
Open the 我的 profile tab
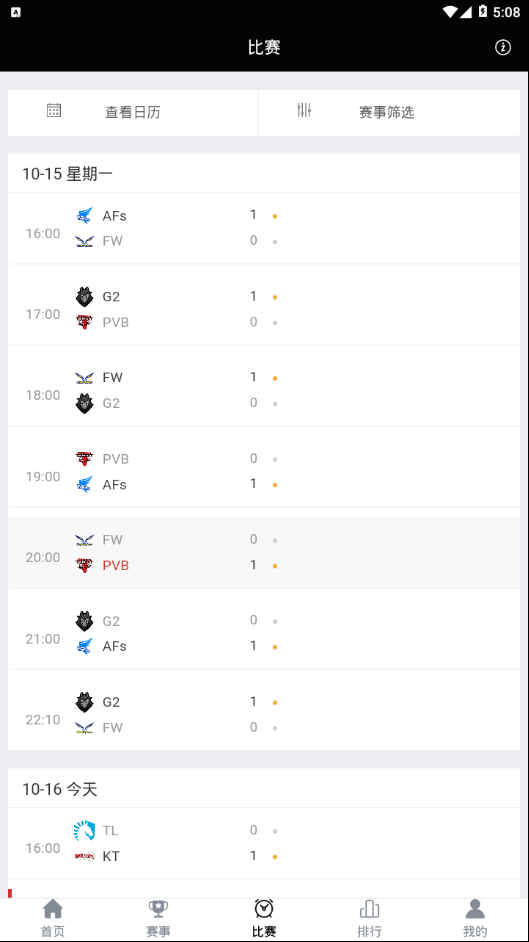(475, 919)
